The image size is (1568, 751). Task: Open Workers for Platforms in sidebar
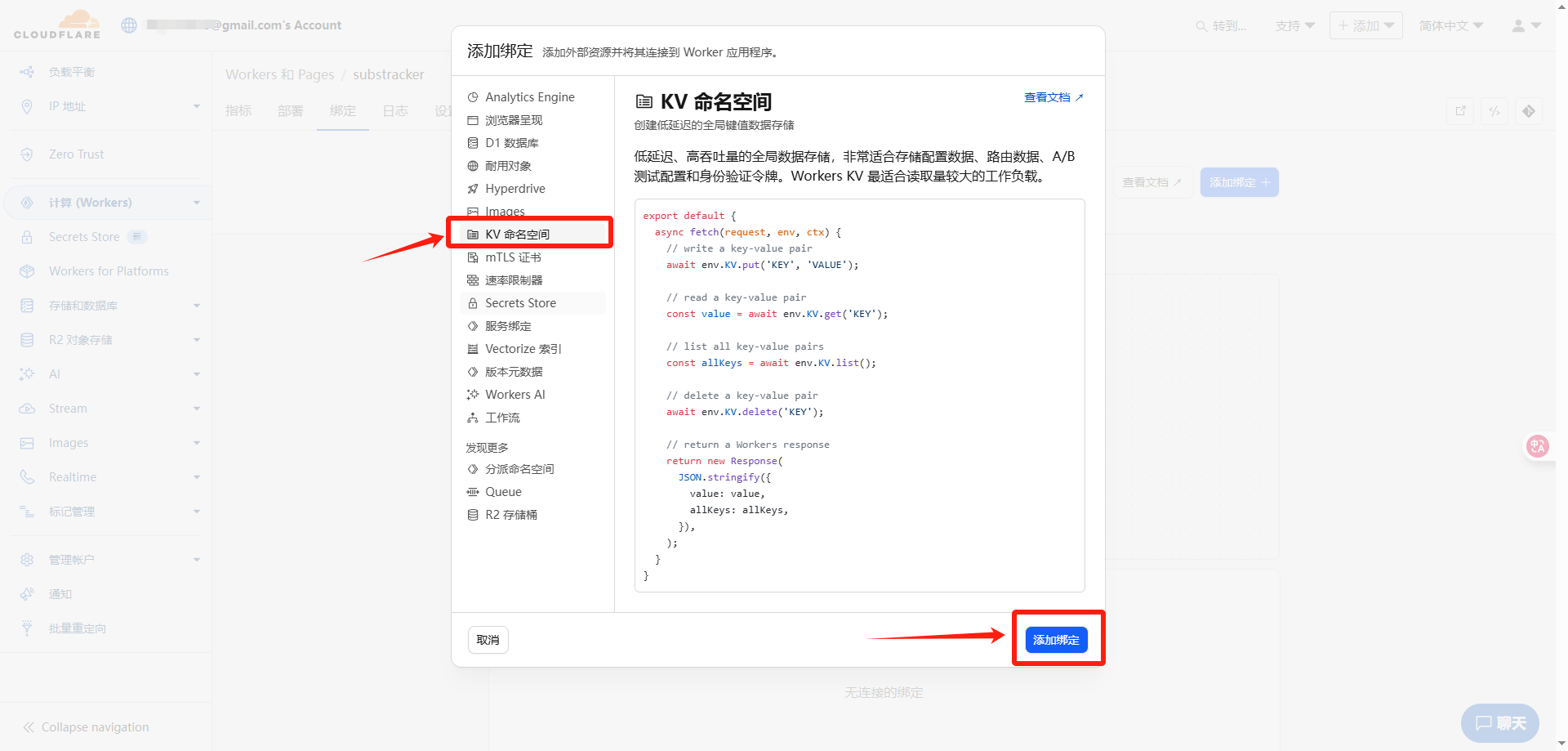pos(109,271)
